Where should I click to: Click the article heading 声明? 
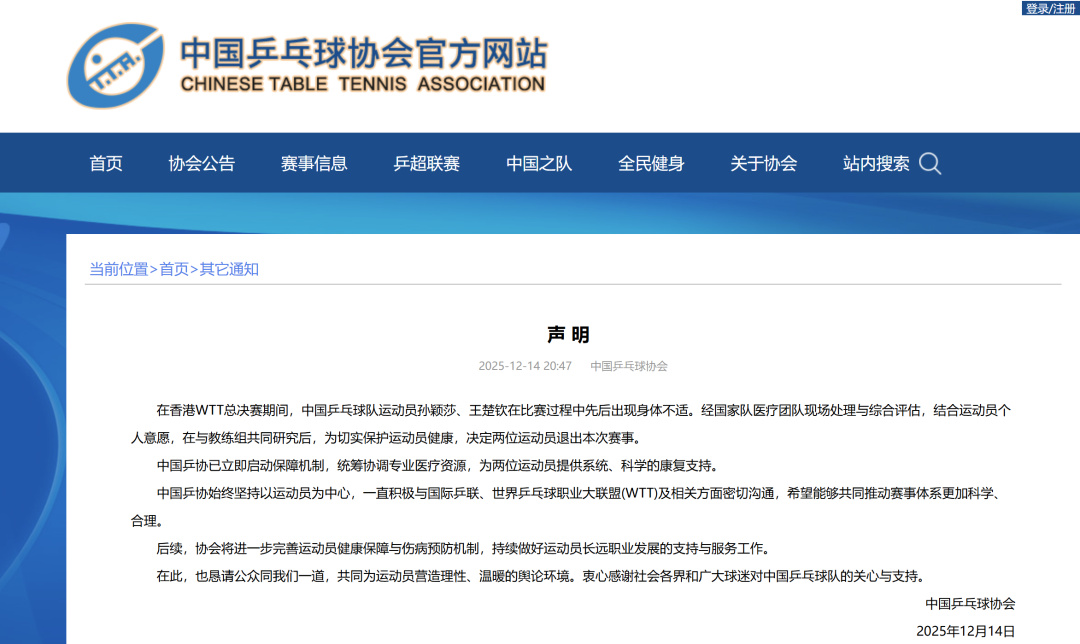[568, 334]
